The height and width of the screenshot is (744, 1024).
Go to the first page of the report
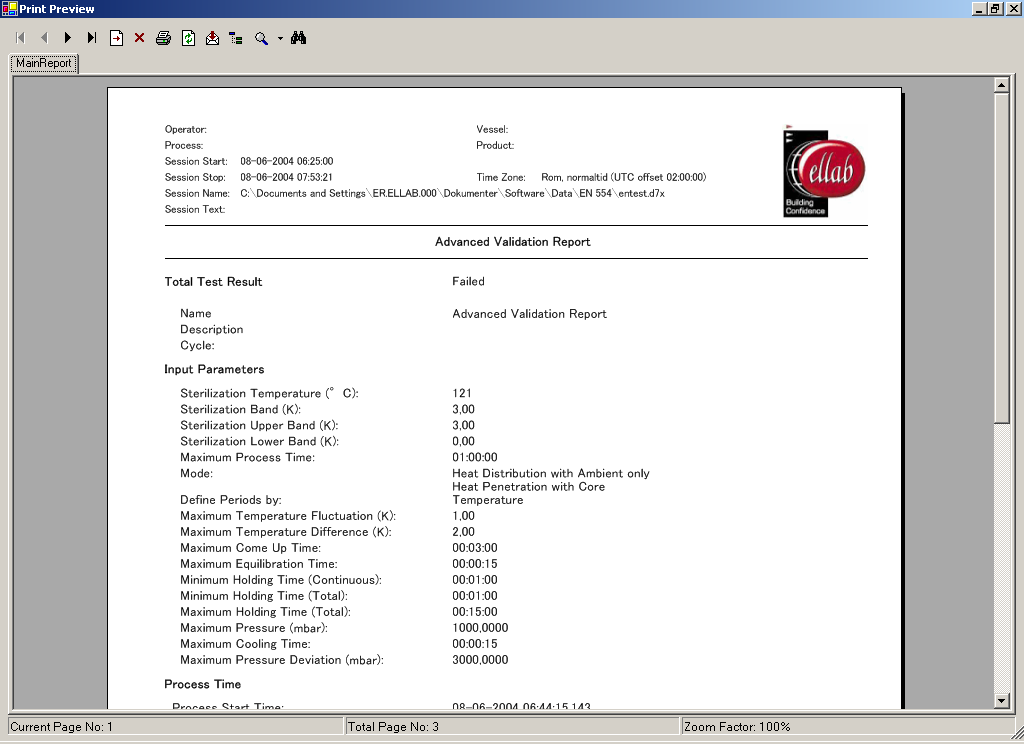20,38
